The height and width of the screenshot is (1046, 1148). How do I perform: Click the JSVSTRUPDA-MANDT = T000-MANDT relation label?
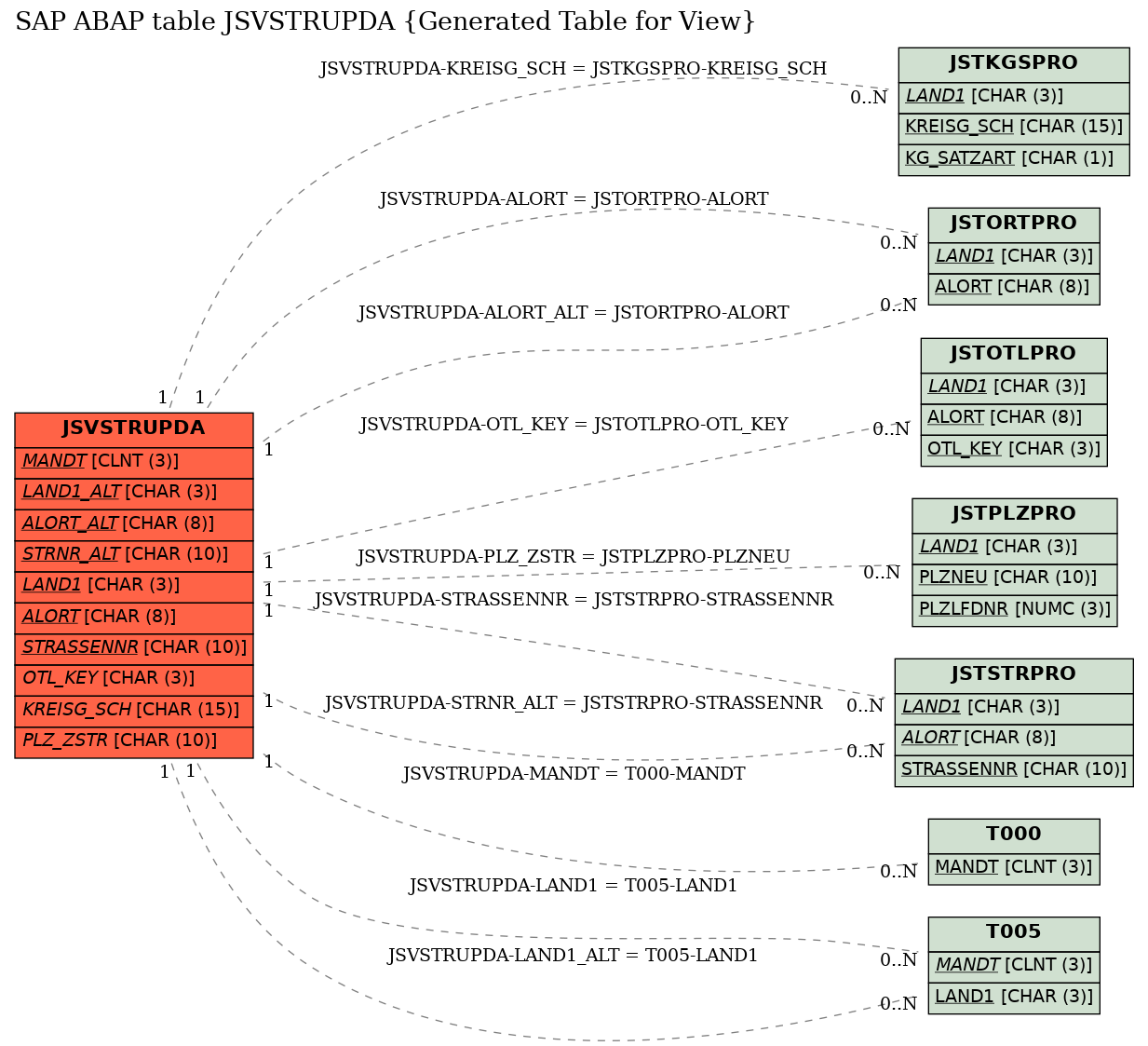click(x=574, y=774)
